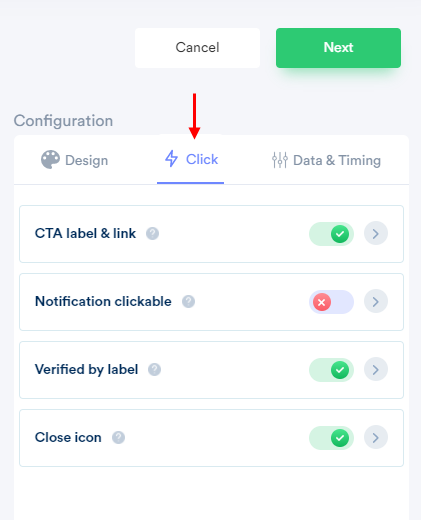Switch to the Design tab
The width and height of the screenshot is (421, 520).
pyautogui.click(x=74, y=160)
